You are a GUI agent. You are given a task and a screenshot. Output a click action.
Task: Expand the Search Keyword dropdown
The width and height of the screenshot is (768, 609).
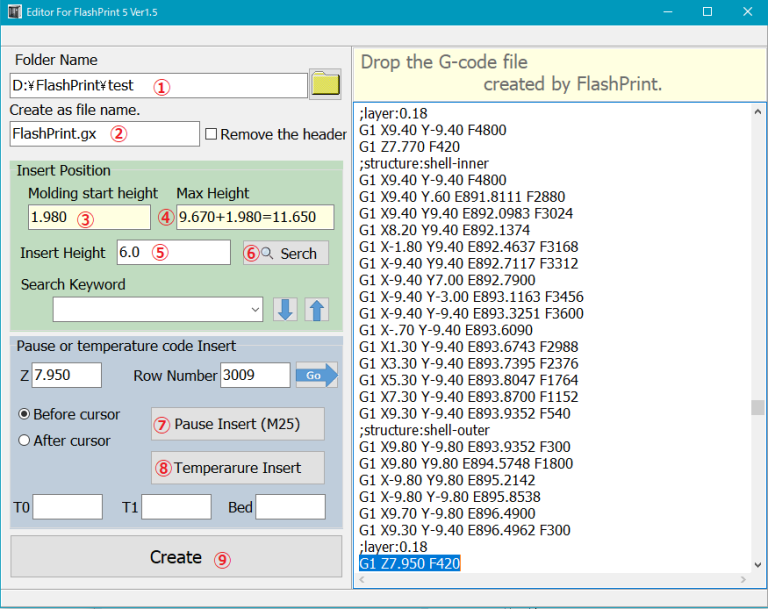pos(257,310)
